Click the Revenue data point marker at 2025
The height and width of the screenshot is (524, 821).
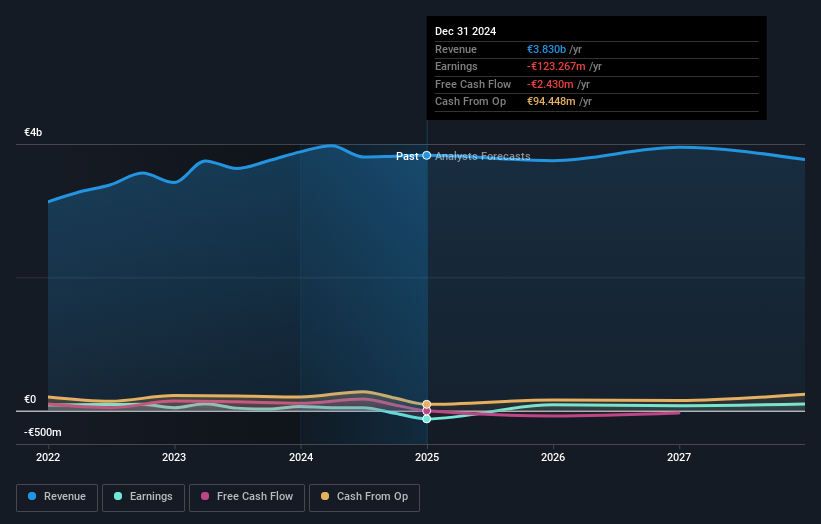[x=427, y=155]
